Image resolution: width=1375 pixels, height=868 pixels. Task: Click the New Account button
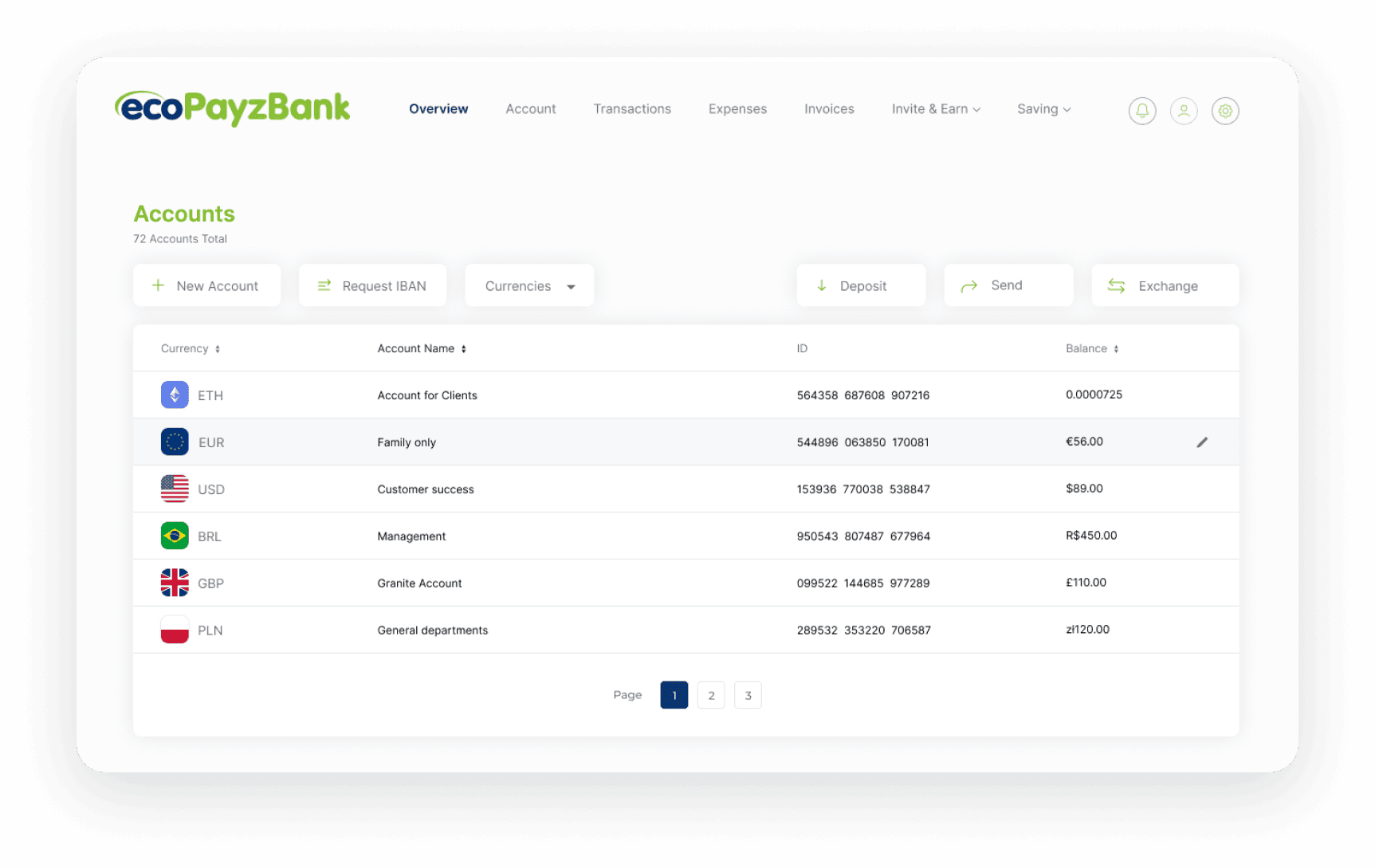coord(206,285)
